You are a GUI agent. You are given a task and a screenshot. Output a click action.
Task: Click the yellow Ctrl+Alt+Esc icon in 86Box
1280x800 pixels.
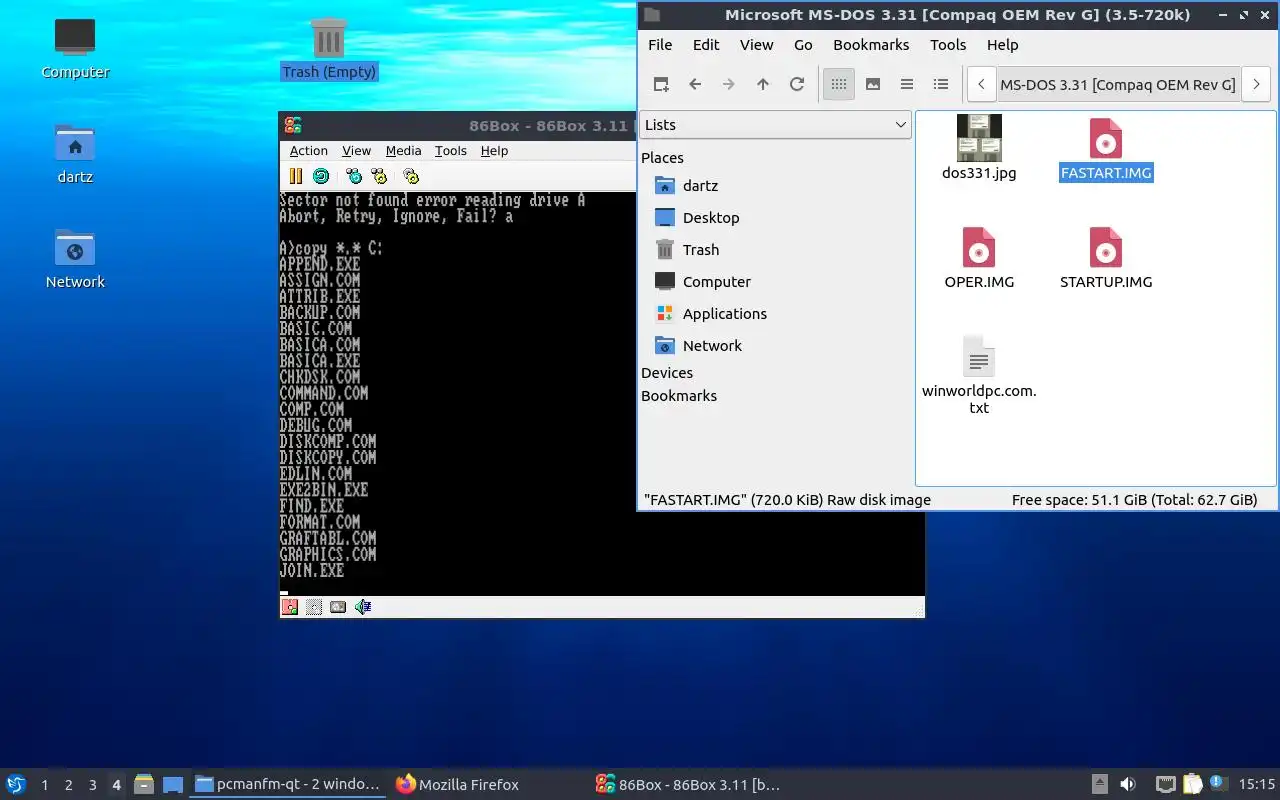[379, 176]
